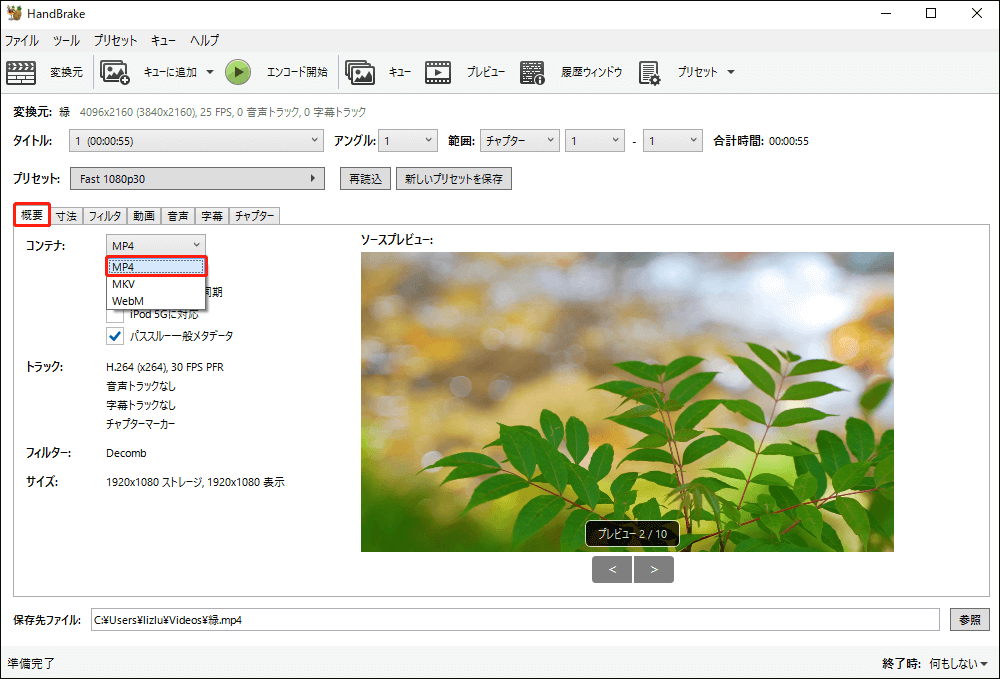Open the プレビュー preview window
Image resolution: width=1000 pixels, height=679 pixels.
(x=462, y=72)
